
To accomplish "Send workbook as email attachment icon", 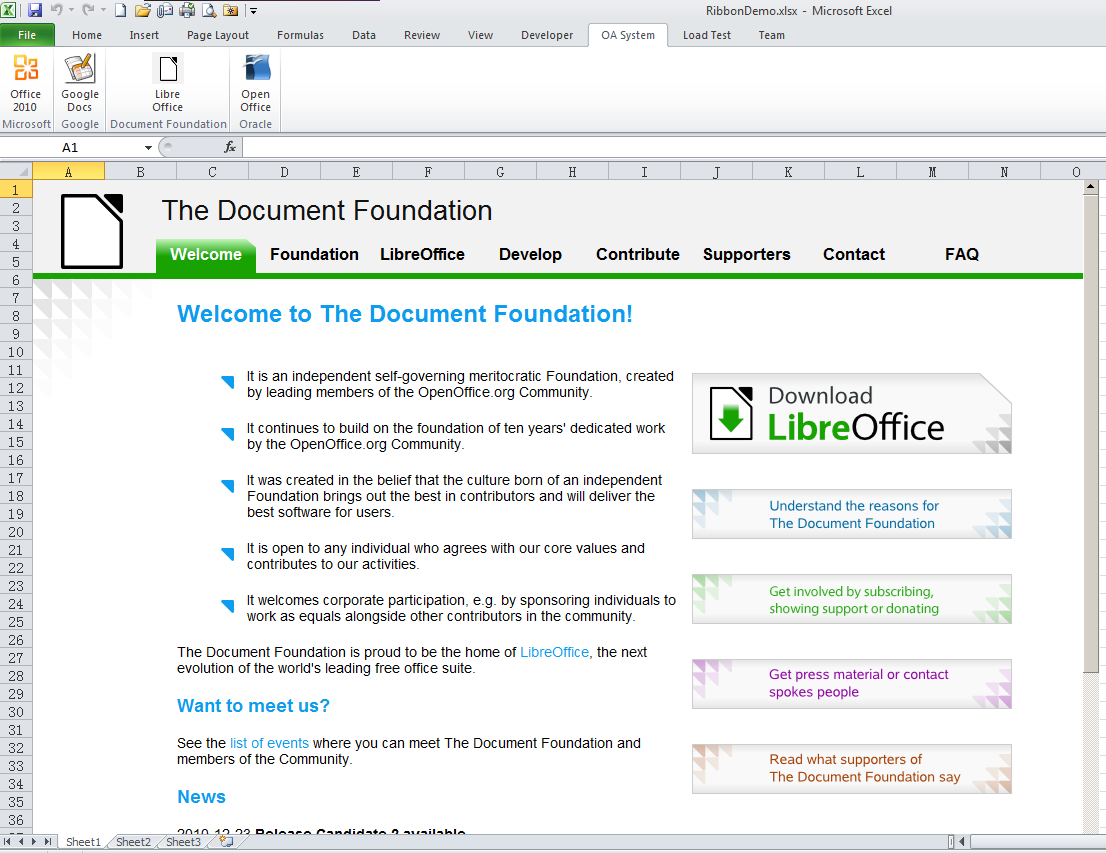I will pyautogui.click(x=164, y=10).
